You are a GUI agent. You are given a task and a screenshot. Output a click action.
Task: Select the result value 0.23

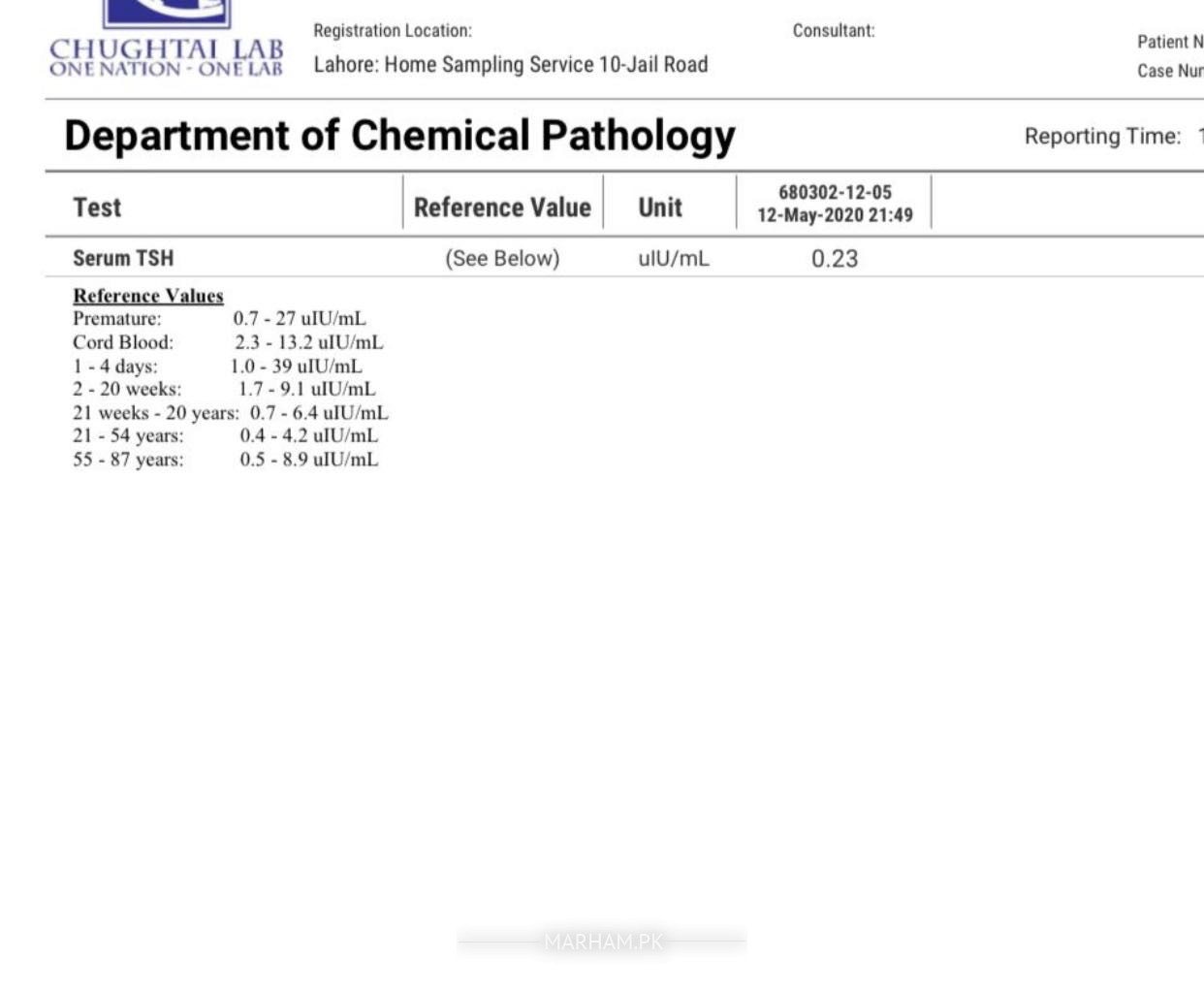(835, 259)
